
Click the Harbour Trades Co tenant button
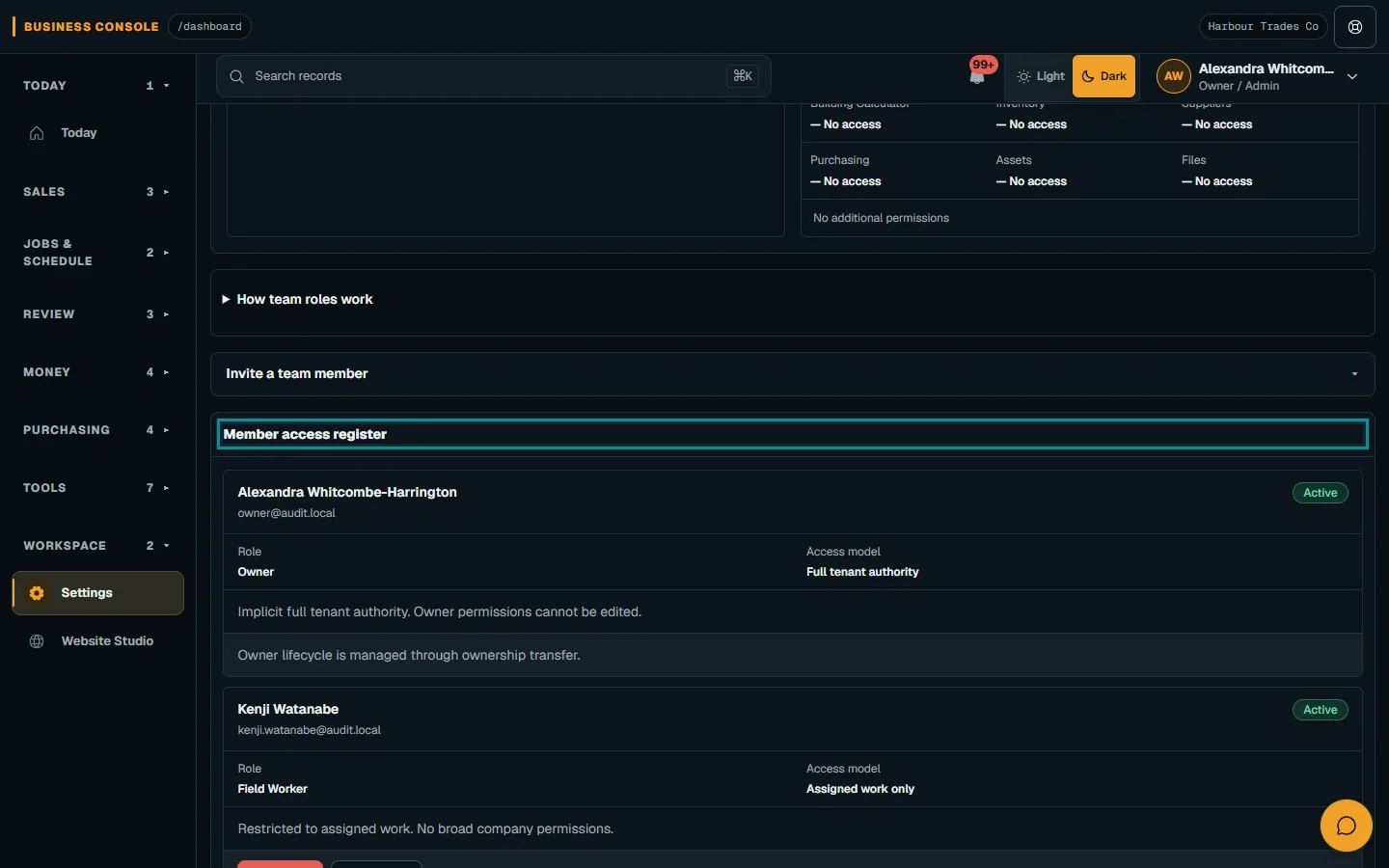1263,27
